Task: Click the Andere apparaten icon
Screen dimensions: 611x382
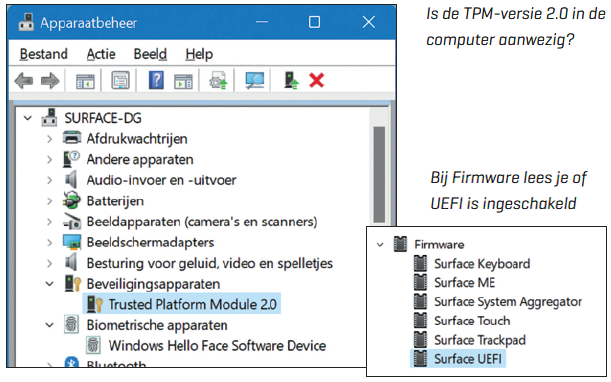Action: pos(71,159)
